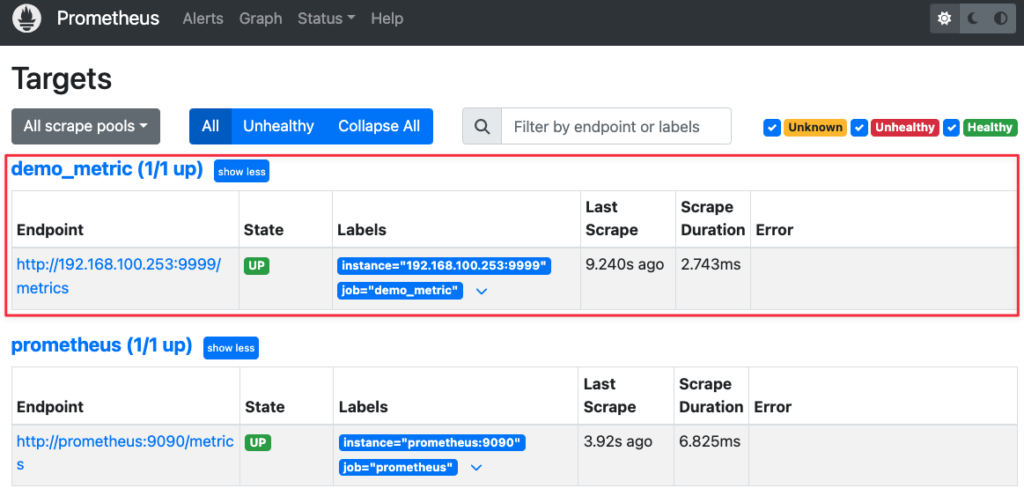Image resolution: width=1024 pixels, height=496 pixels.
Task: Go to Prometheus home title
Action: pos(108,18)
